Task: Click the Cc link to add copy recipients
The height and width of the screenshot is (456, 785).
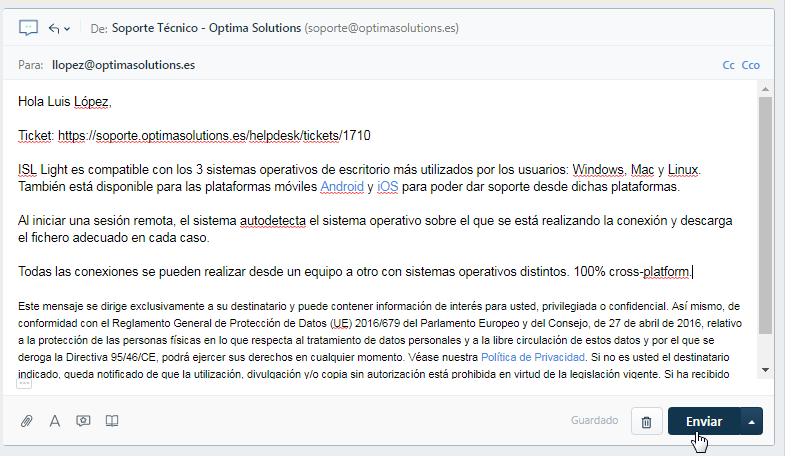Action: pos(728,65)
